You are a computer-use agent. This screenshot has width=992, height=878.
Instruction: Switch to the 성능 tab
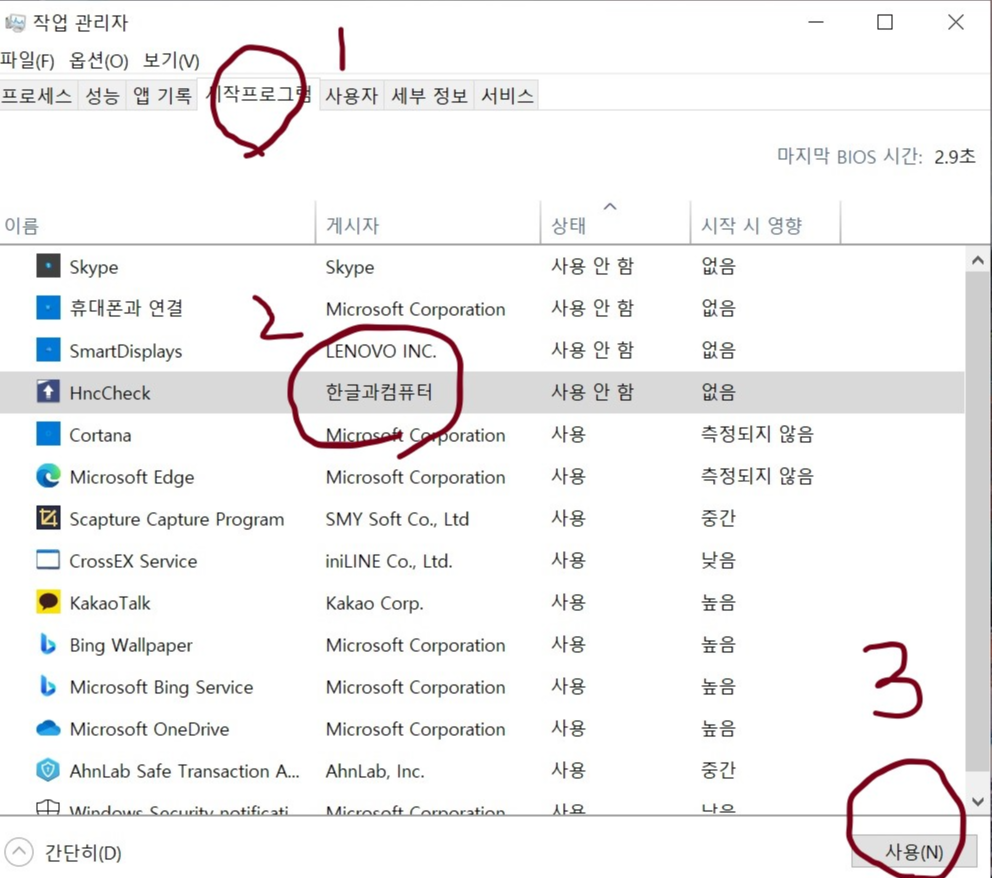click(x=102, y=96)
